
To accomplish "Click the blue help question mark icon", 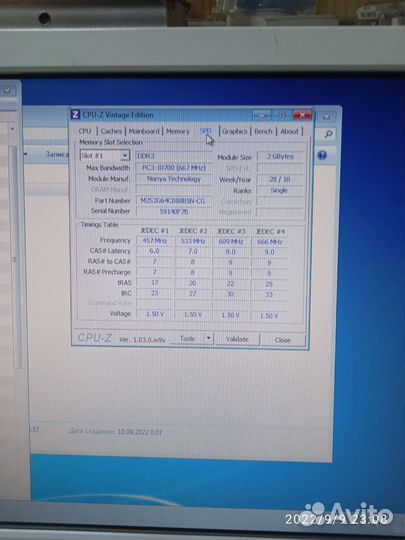I will [322, 155].
